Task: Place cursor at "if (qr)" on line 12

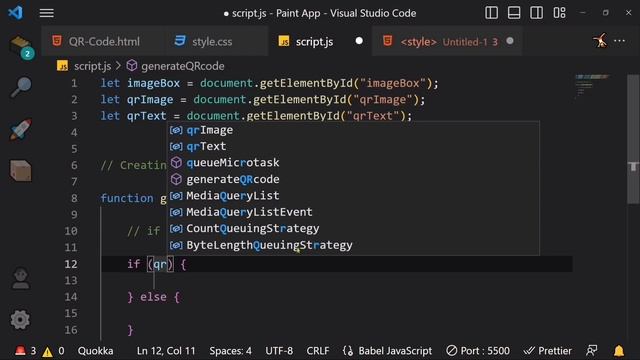Action: 150,264
